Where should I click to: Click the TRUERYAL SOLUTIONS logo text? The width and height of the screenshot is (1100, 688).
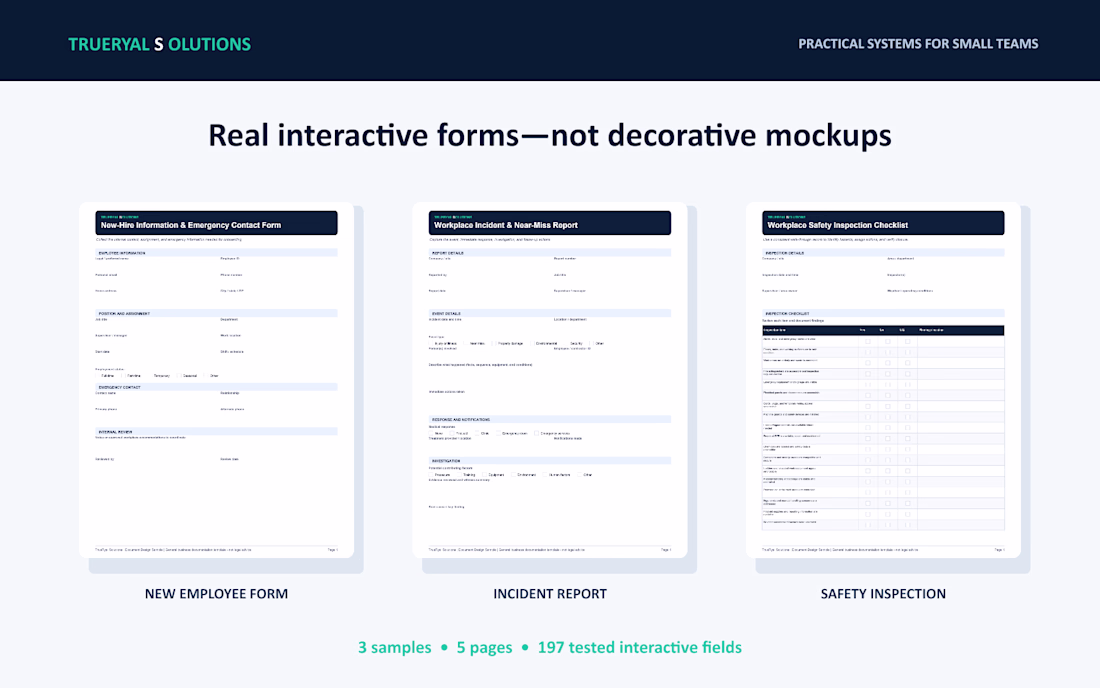point(159,44)
